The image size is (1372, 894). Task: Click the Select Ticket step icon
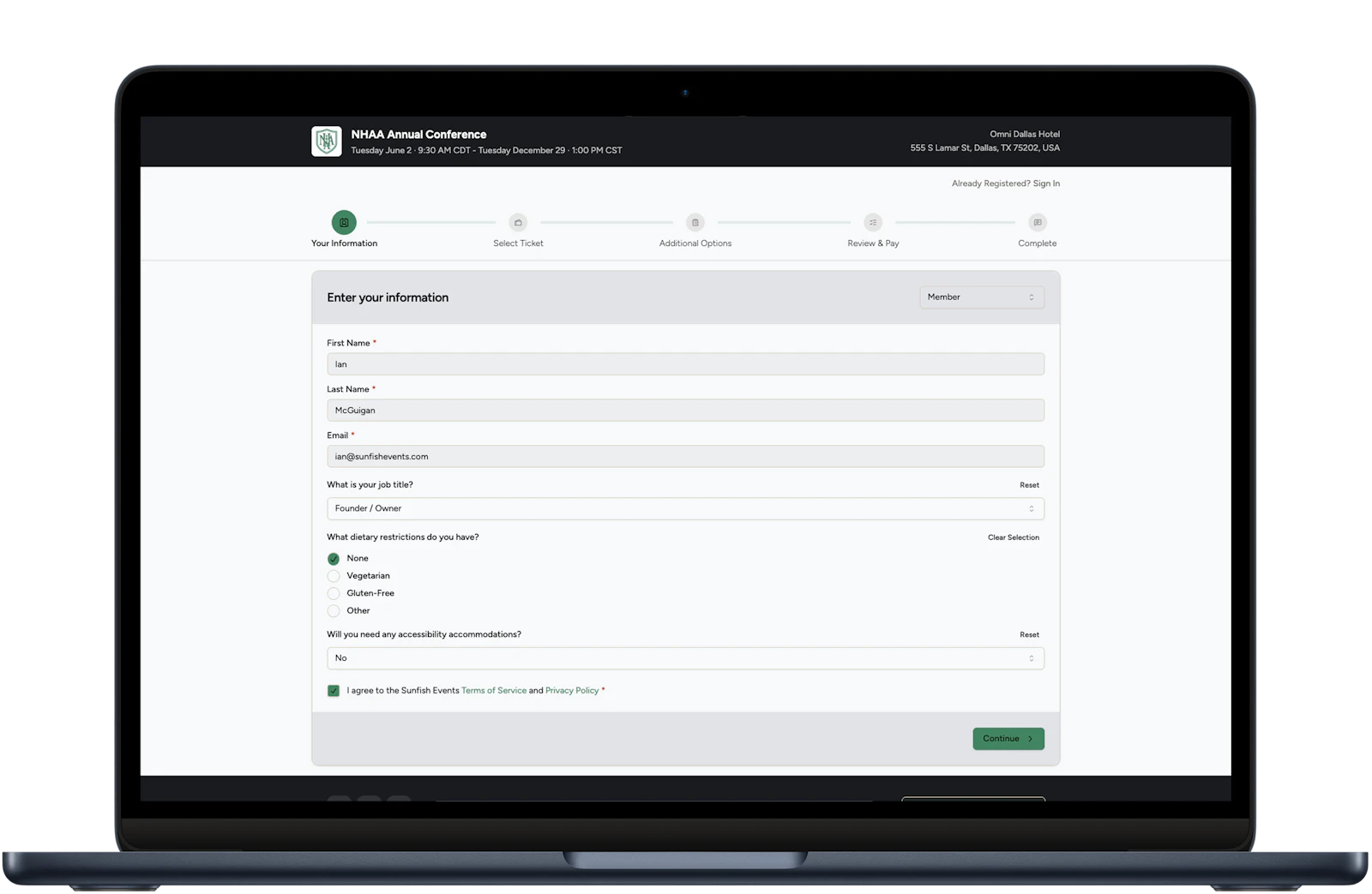point(518,223)
